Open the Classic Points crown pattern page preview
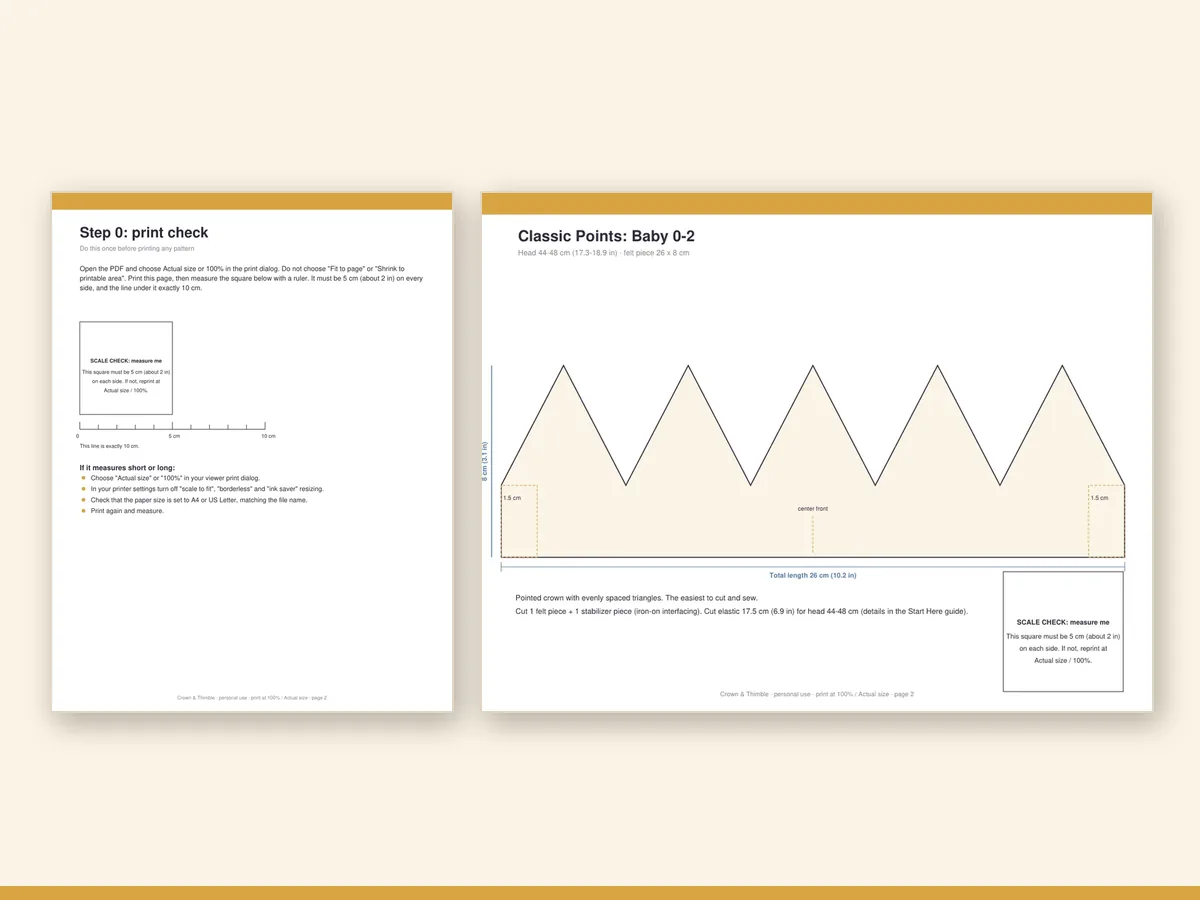This screenshot has height=900, width=1200. 817,452
